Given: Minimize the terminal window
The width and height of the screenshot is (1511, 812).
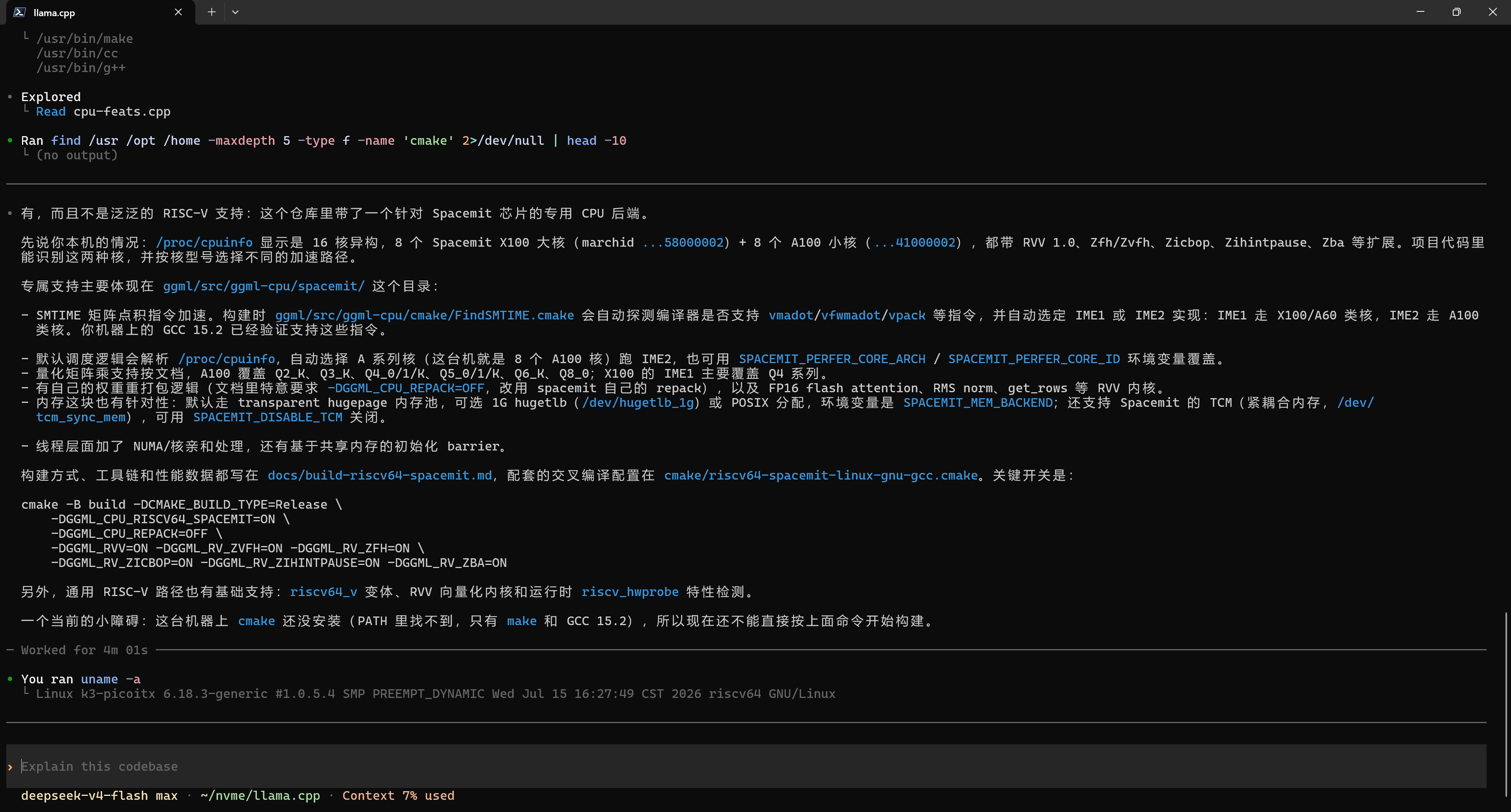Looking at the screenshot, I should tap(1420, 12).
